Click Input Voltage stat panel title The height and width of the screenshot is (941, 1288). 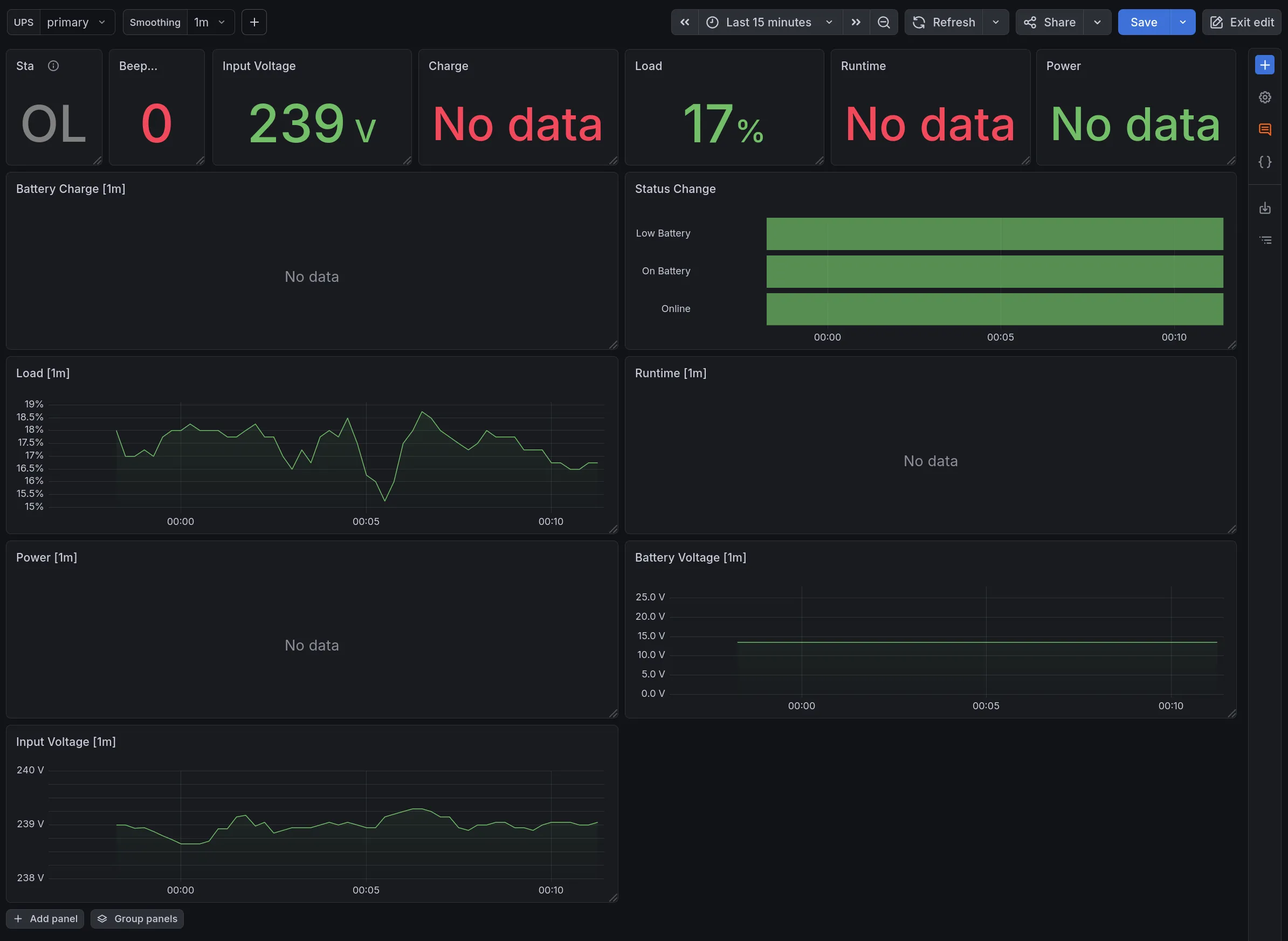[x=259, y=66]
